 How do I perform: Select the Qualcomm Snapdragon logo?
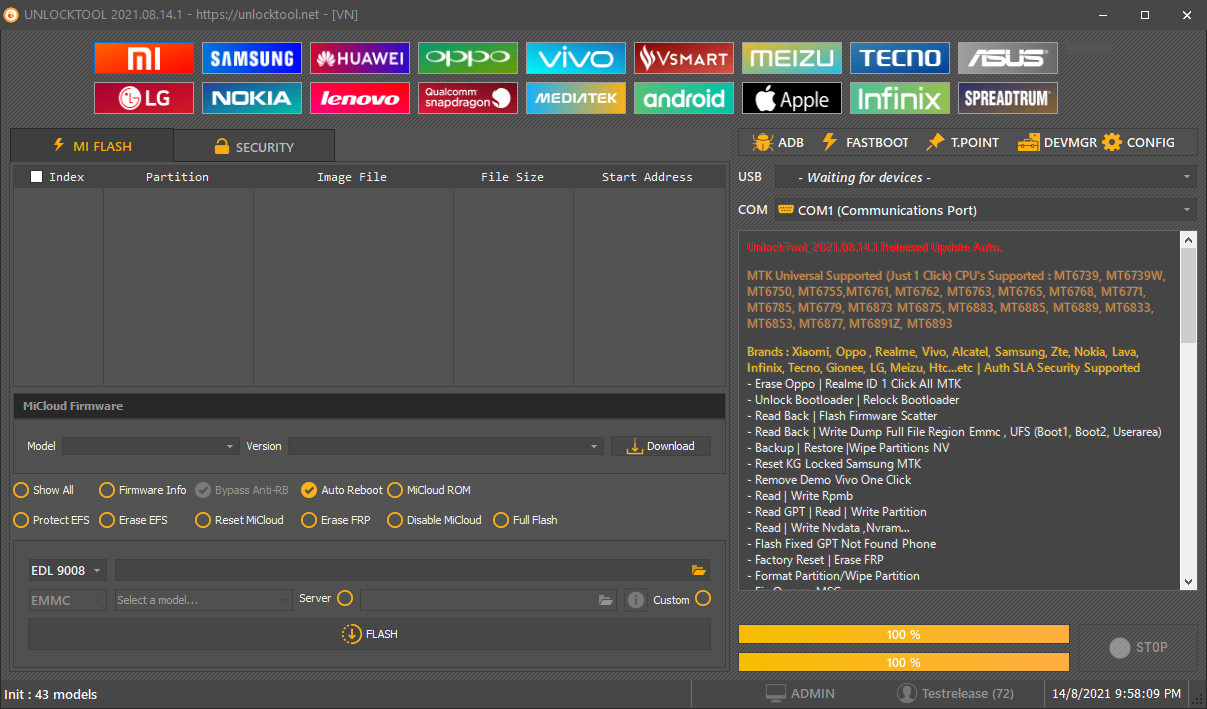click(468, 98)
